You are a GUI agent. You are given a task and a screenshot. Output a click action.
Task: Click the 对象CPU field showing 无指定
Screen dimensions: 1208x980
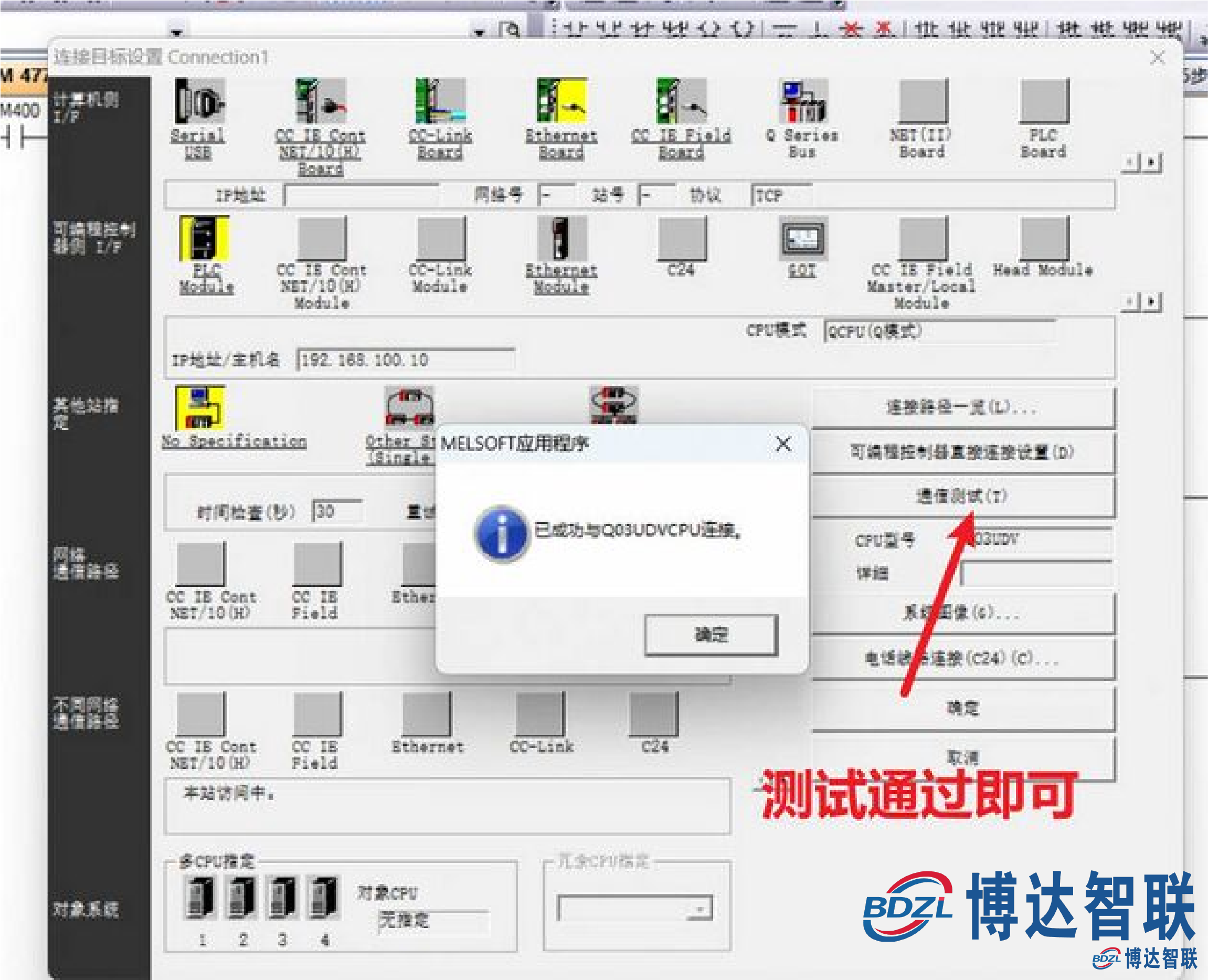click(433, 921)
